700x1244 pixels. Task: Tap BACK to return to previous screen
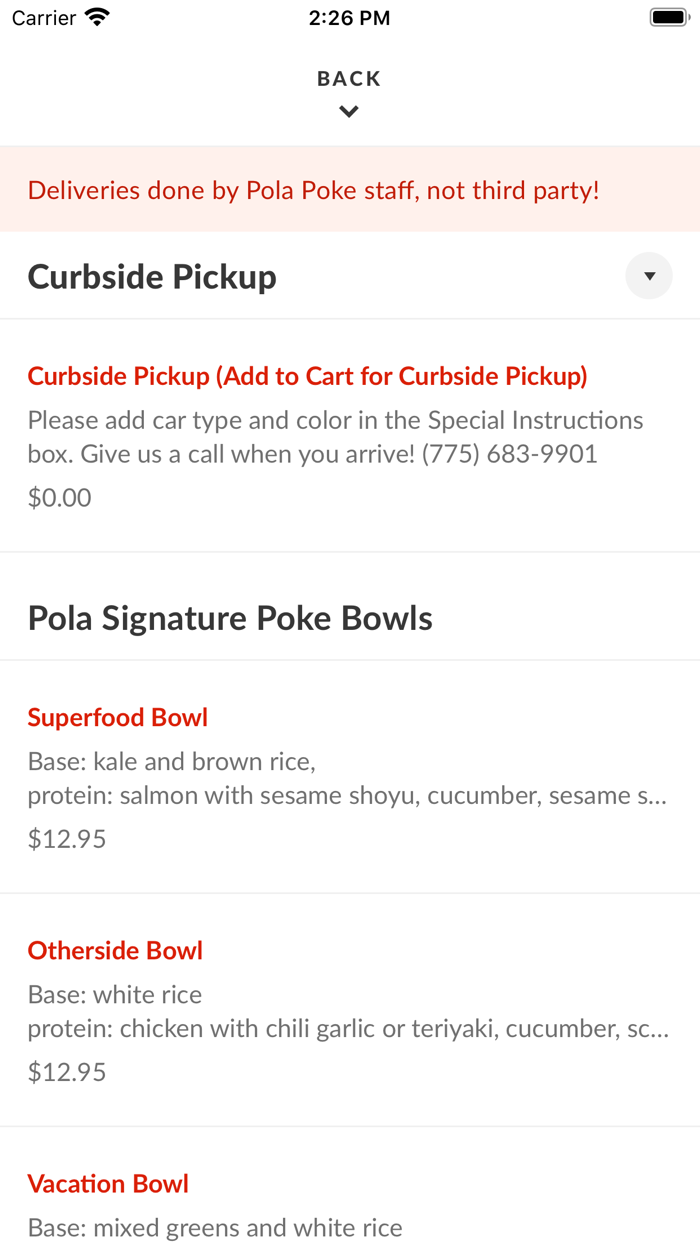coord(348,77)
